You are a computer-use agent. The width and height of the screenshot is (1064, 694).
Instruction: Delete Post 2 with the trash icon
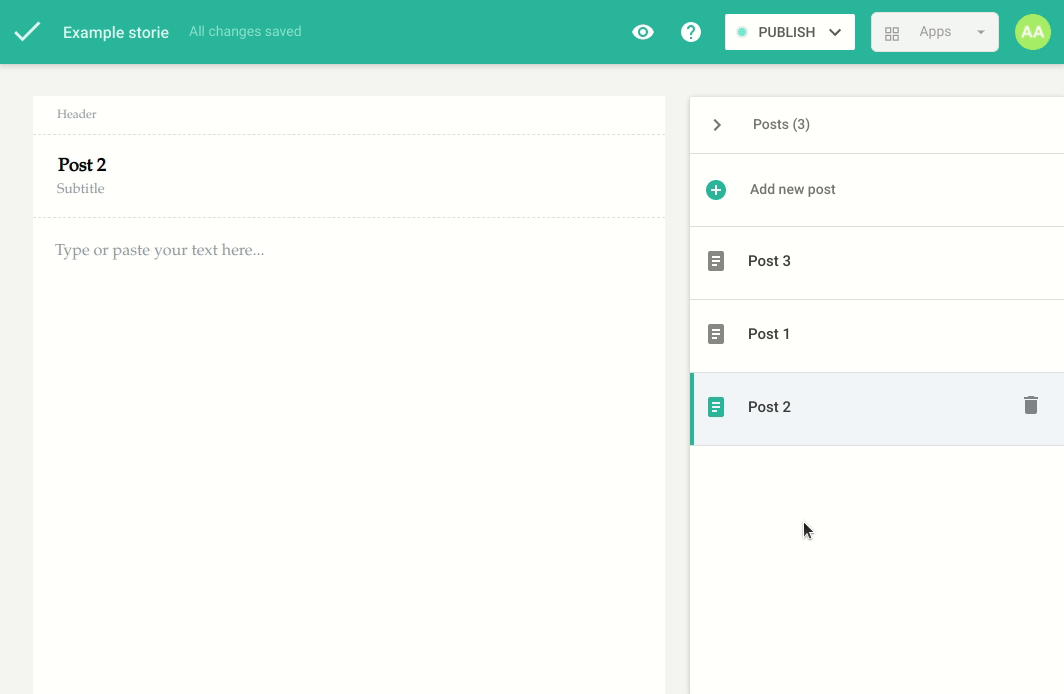pos(1031,405)
